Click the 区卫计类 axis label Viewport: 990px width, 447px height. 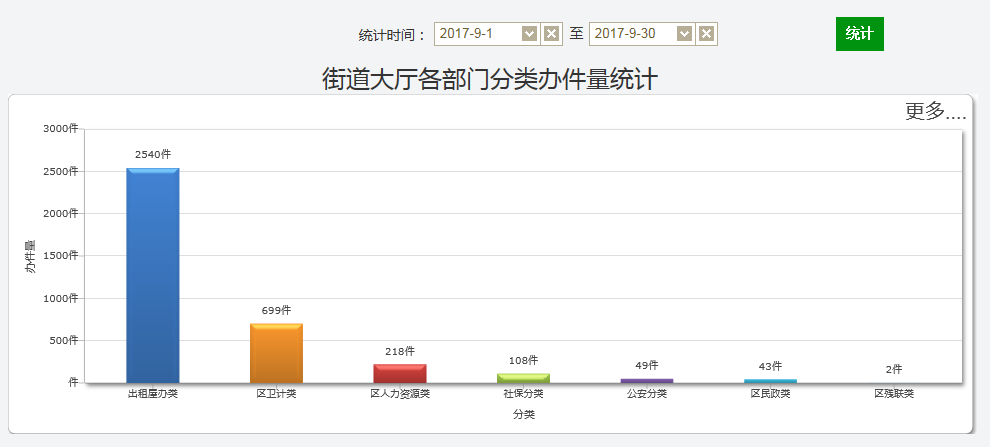tap(277, 394)
